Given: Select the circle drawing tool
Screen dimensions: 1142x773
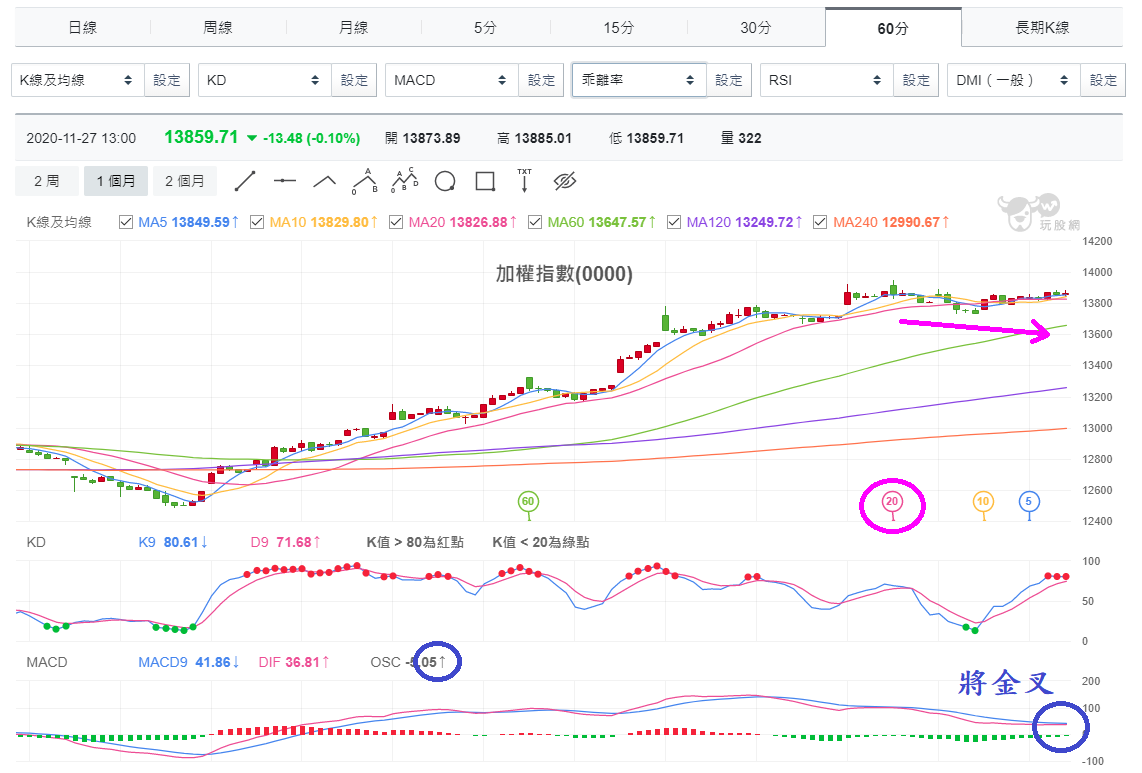Looking at the screenshot, I should [x=445, y=181].
